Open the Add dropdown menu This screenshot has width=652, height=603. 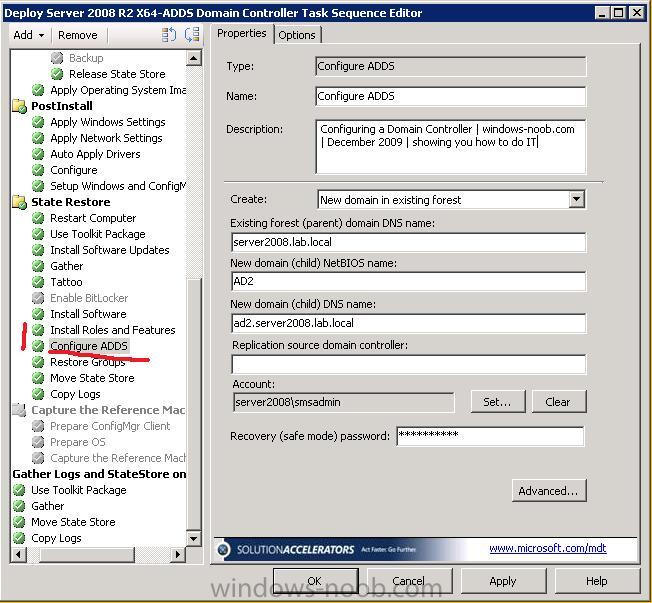coord(28,35)
